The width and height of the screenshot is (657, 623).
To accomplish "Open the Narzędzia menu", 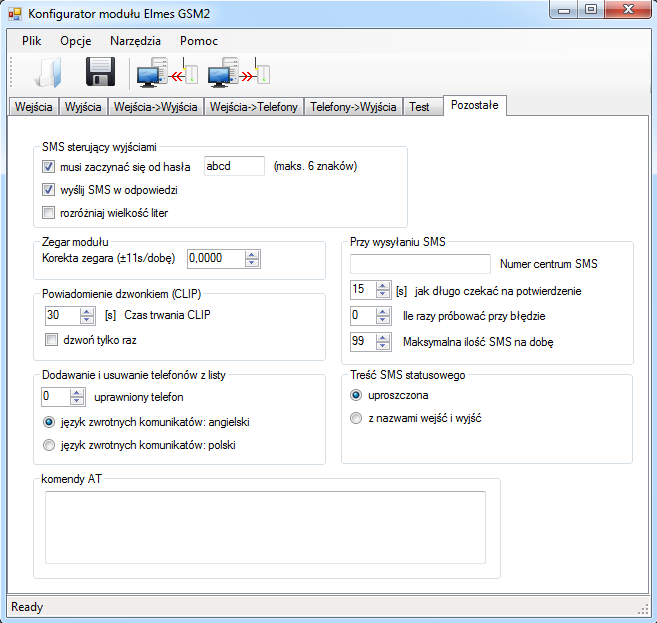I will click(135, 41).
